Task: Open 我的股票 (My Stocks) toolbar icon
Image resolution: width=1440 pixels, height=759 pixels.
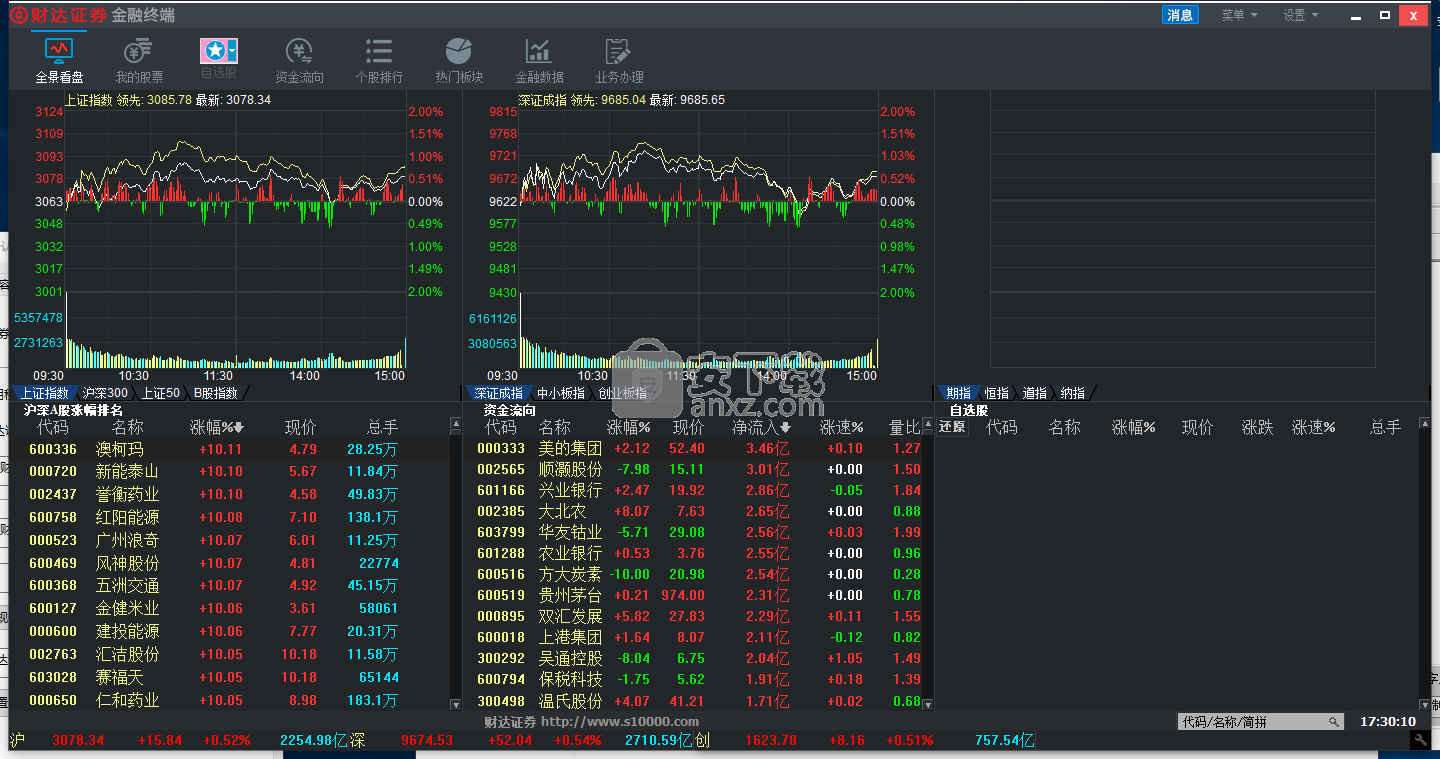Action: (x=139, y=50)
